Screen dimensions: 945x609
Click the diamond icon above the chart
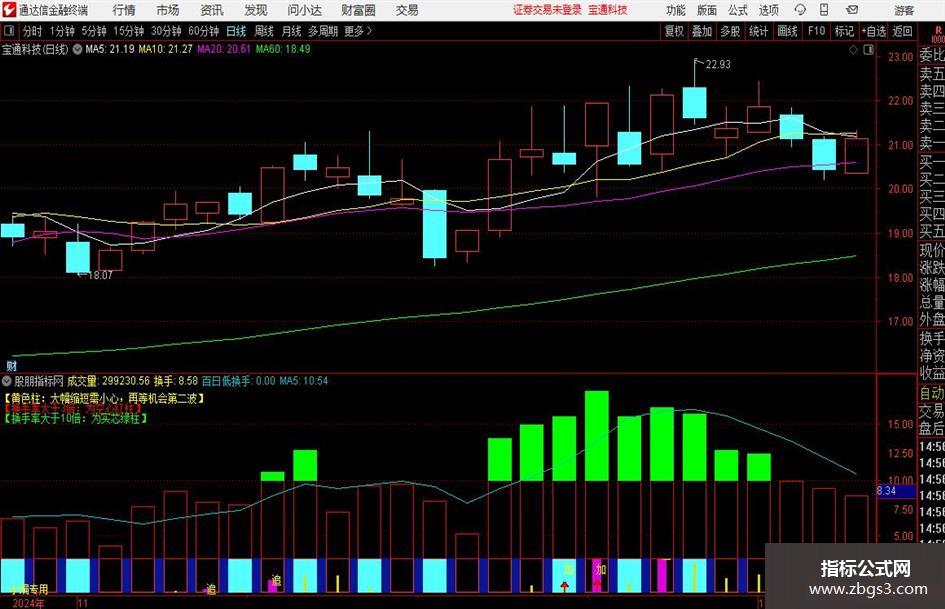pos(853,50)
